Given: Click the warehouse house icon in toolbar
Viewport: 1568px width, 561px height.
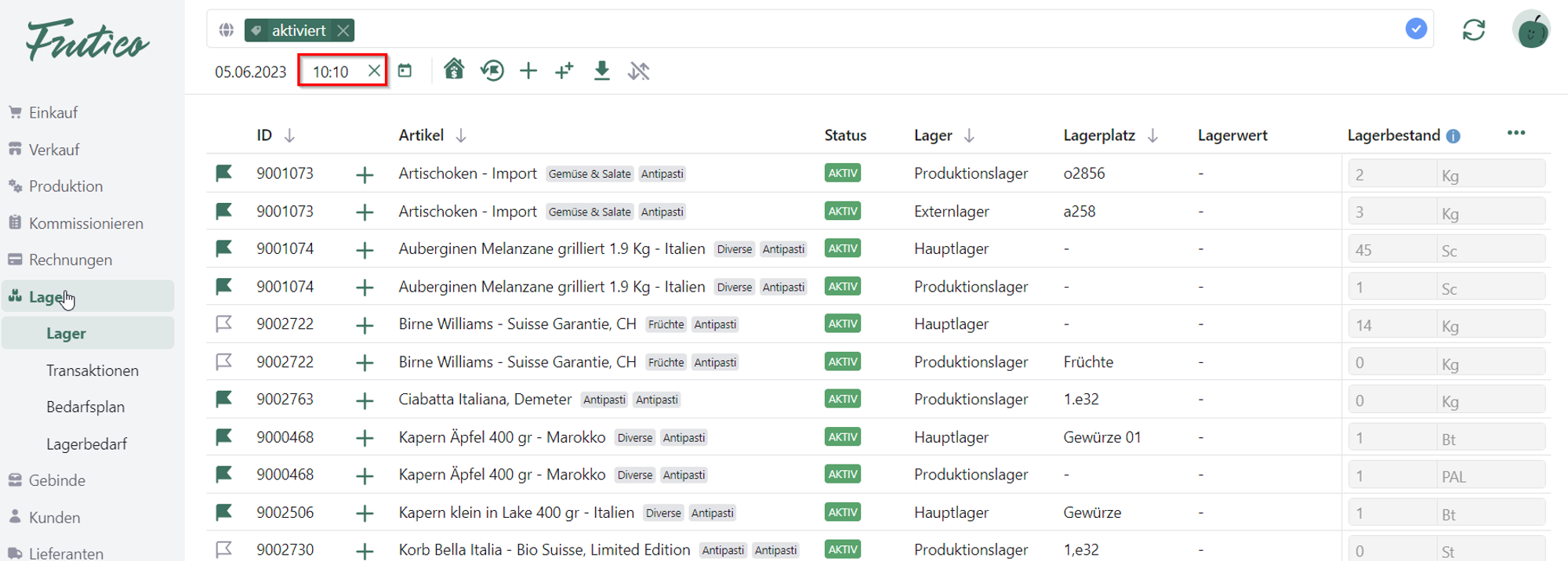Looking at the screenshot, I should click(x=453, y=70).
